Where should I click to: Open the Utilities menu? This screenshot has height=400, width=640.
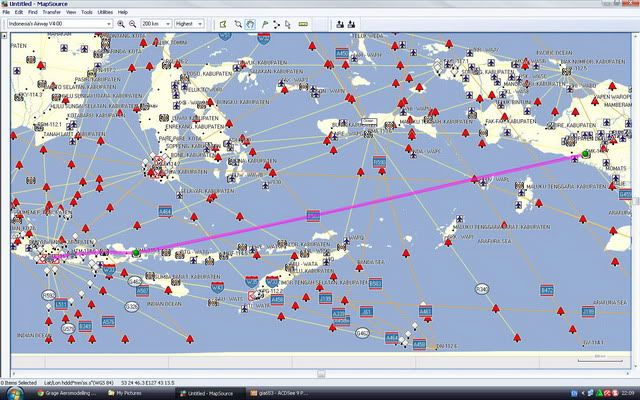(x=105, y=12)
